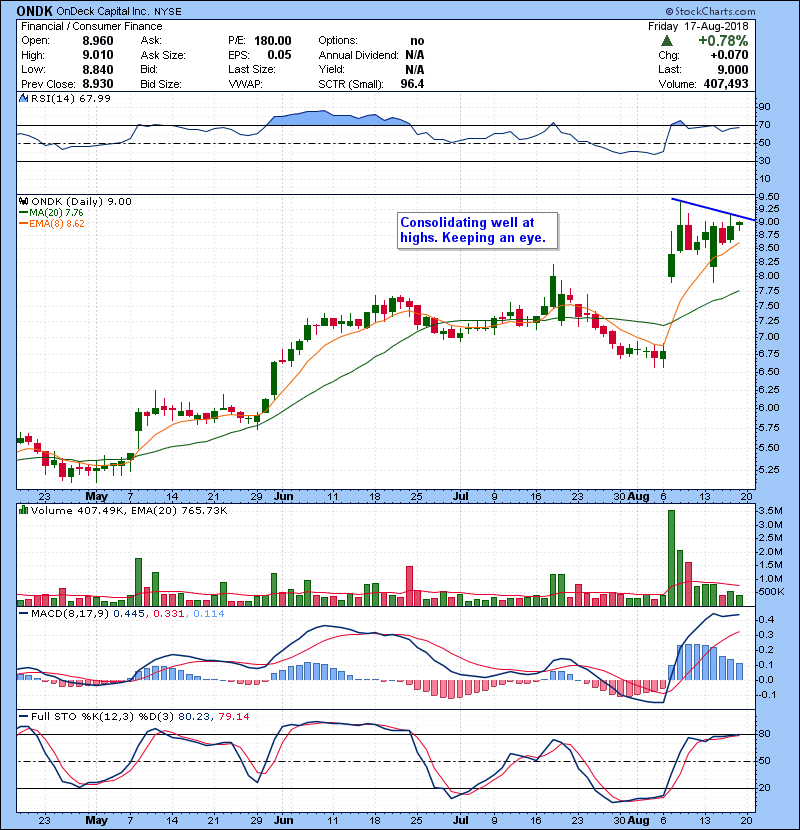800x830 pixels.
Task: Click the MACD(8,17,9) indicator label
Action: point(70,614)
